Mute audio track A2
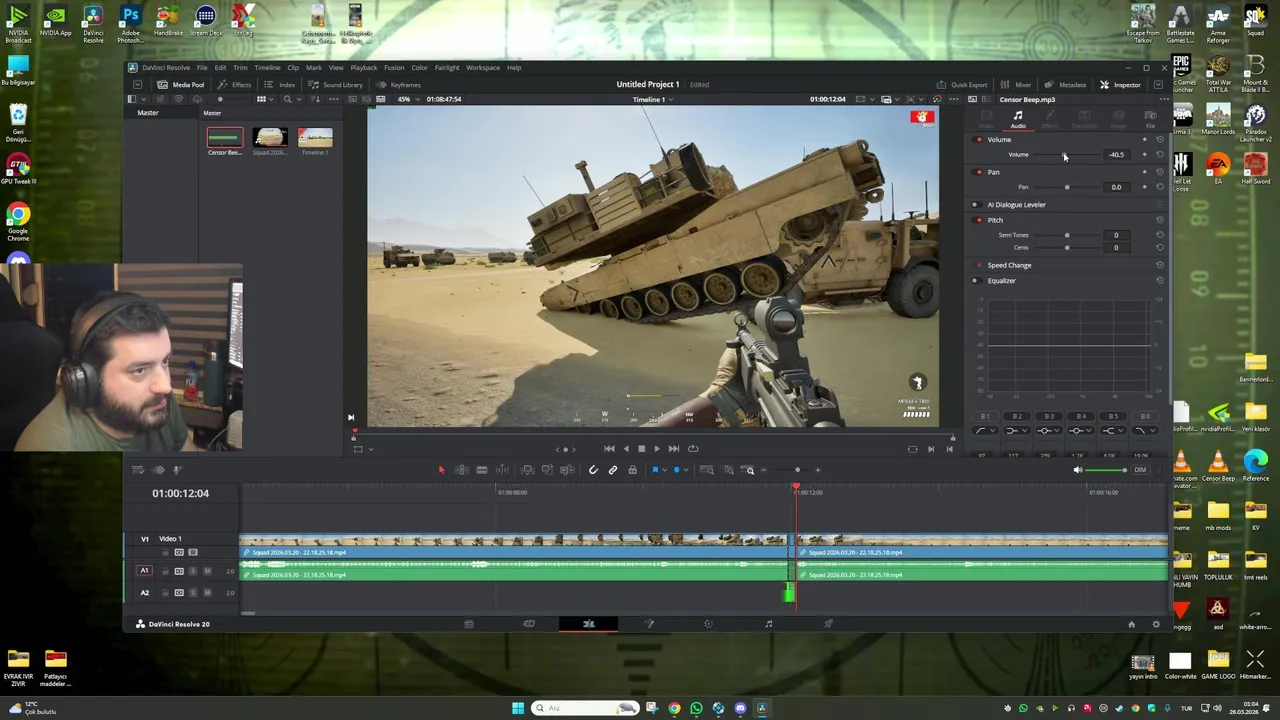Image resolution: width=1280 pixels, height=720 pixels. (207, 593)
